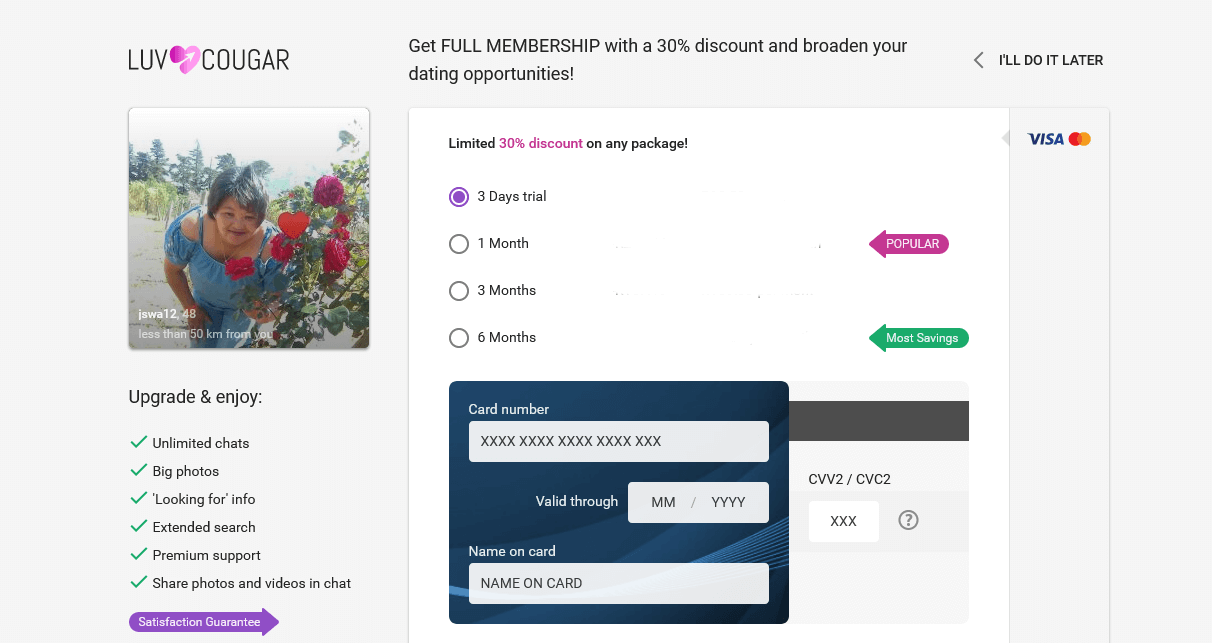This screenshot has width=1212, height=643.
Task: Click the Visa card logo
Action: (x=1046, y=139)
